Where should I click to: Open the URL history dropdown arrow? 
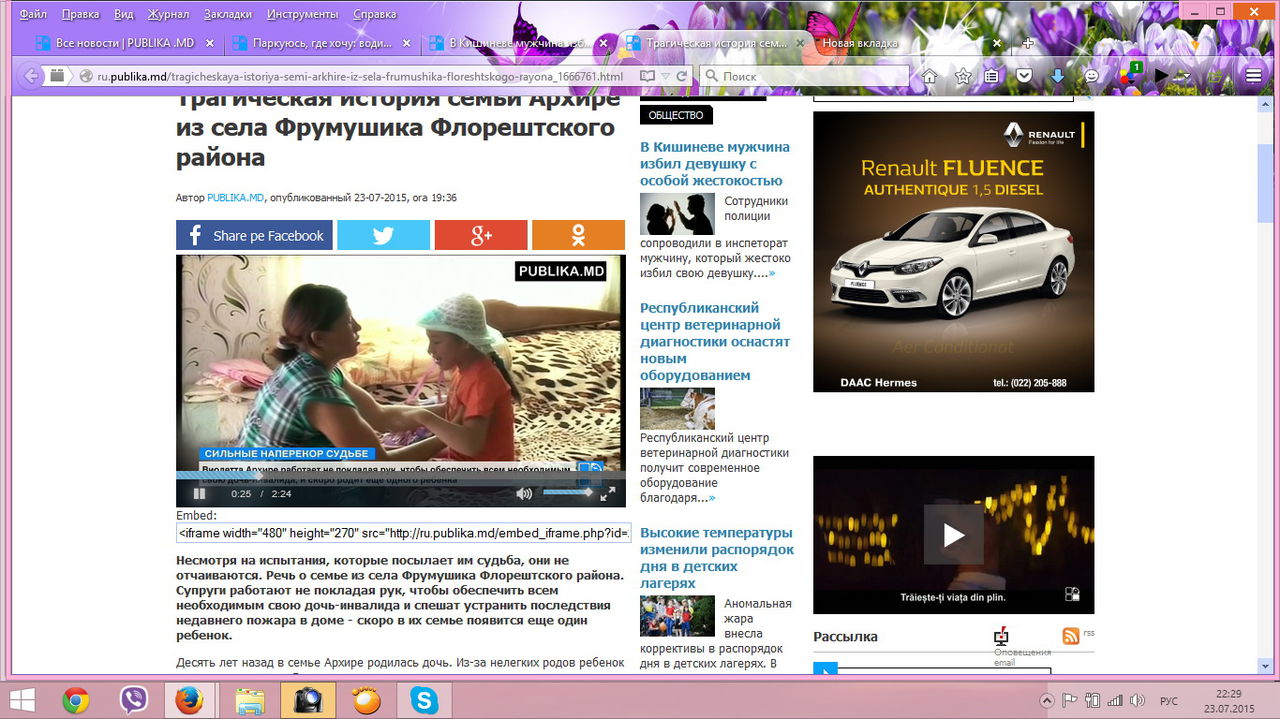(667, 76)
